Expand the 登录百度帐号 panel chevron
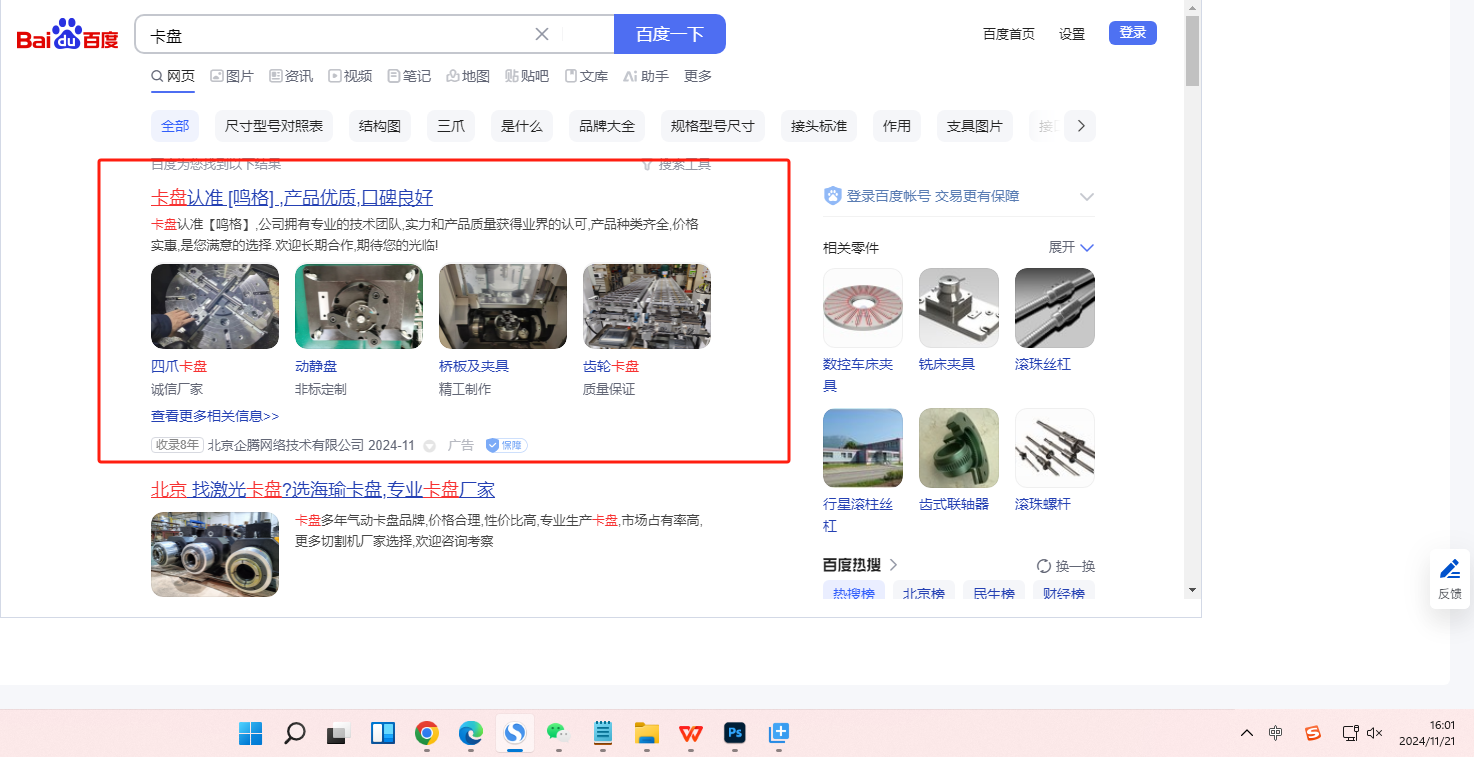Image resolution: width=1474 pixels, height=757 pixels. 1087,197
